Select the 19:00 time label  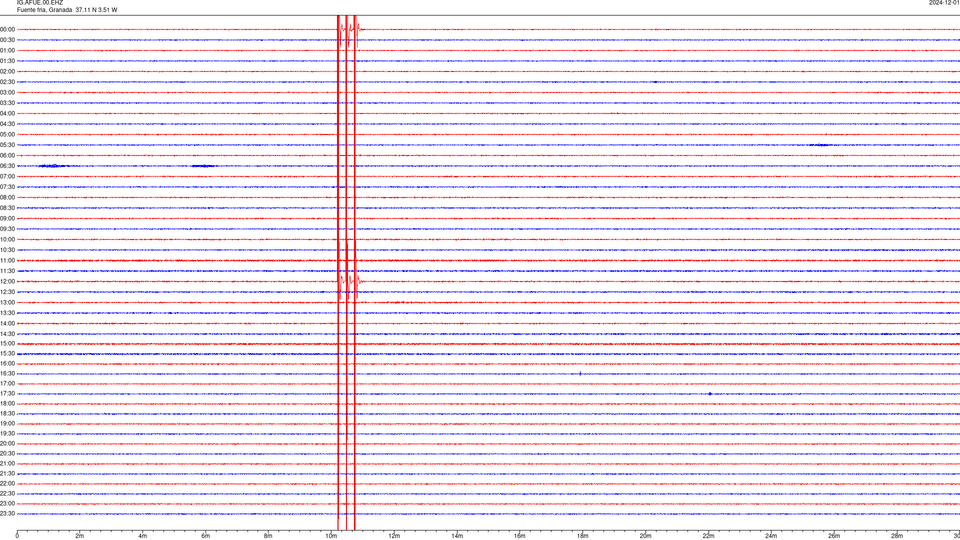(x=7, y=424)
